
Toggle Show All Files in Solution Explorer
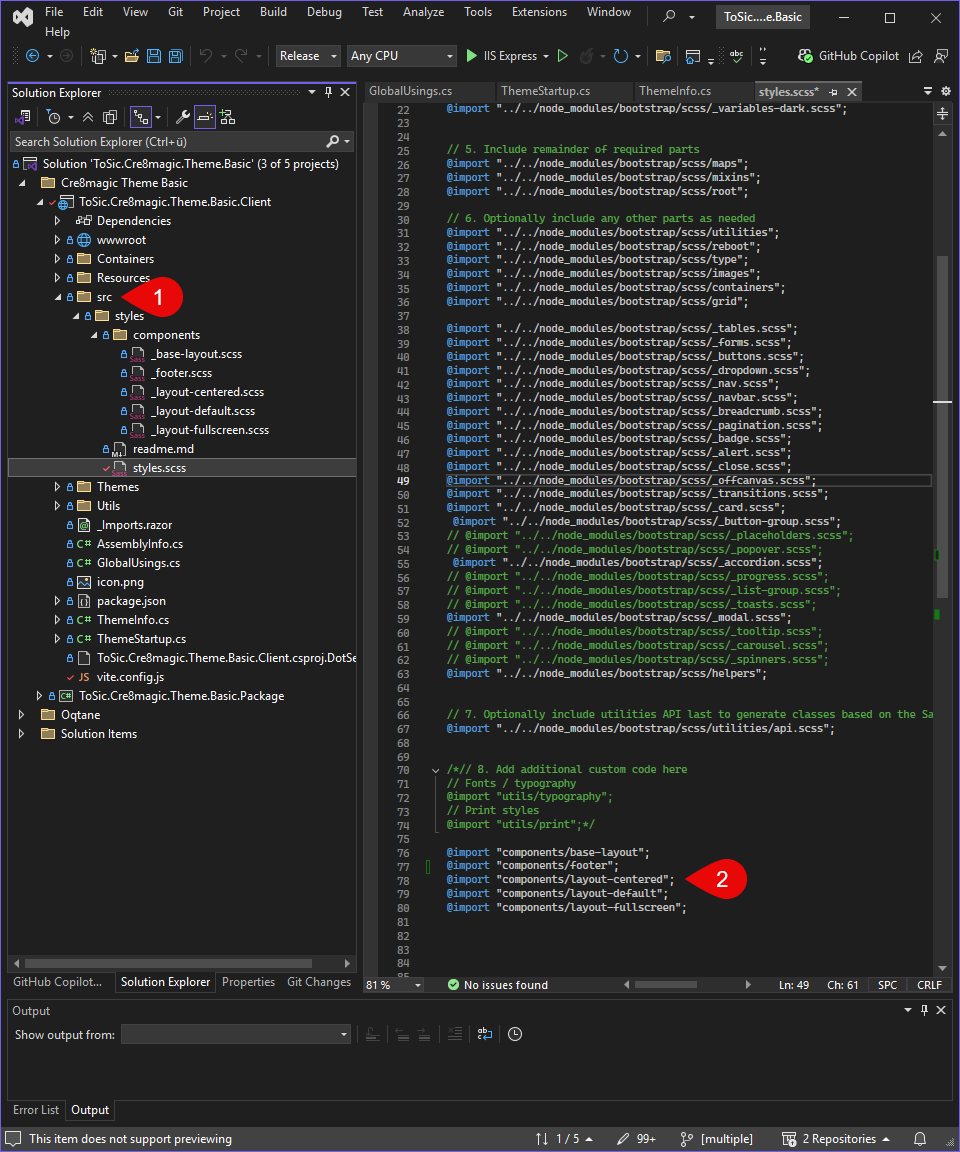click(110, 117)
